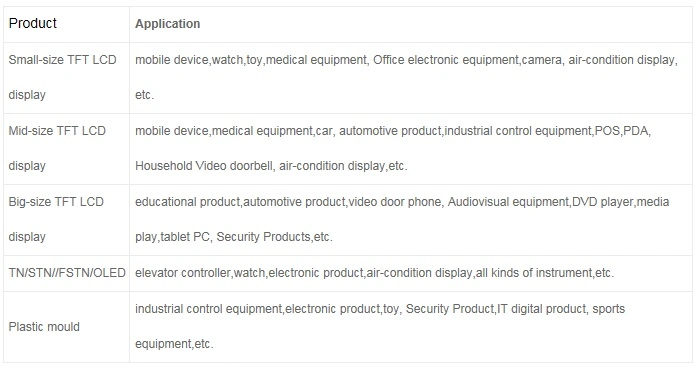Click 'industrial control equipment,electronic product,toy' text

(x=267, y=309)
